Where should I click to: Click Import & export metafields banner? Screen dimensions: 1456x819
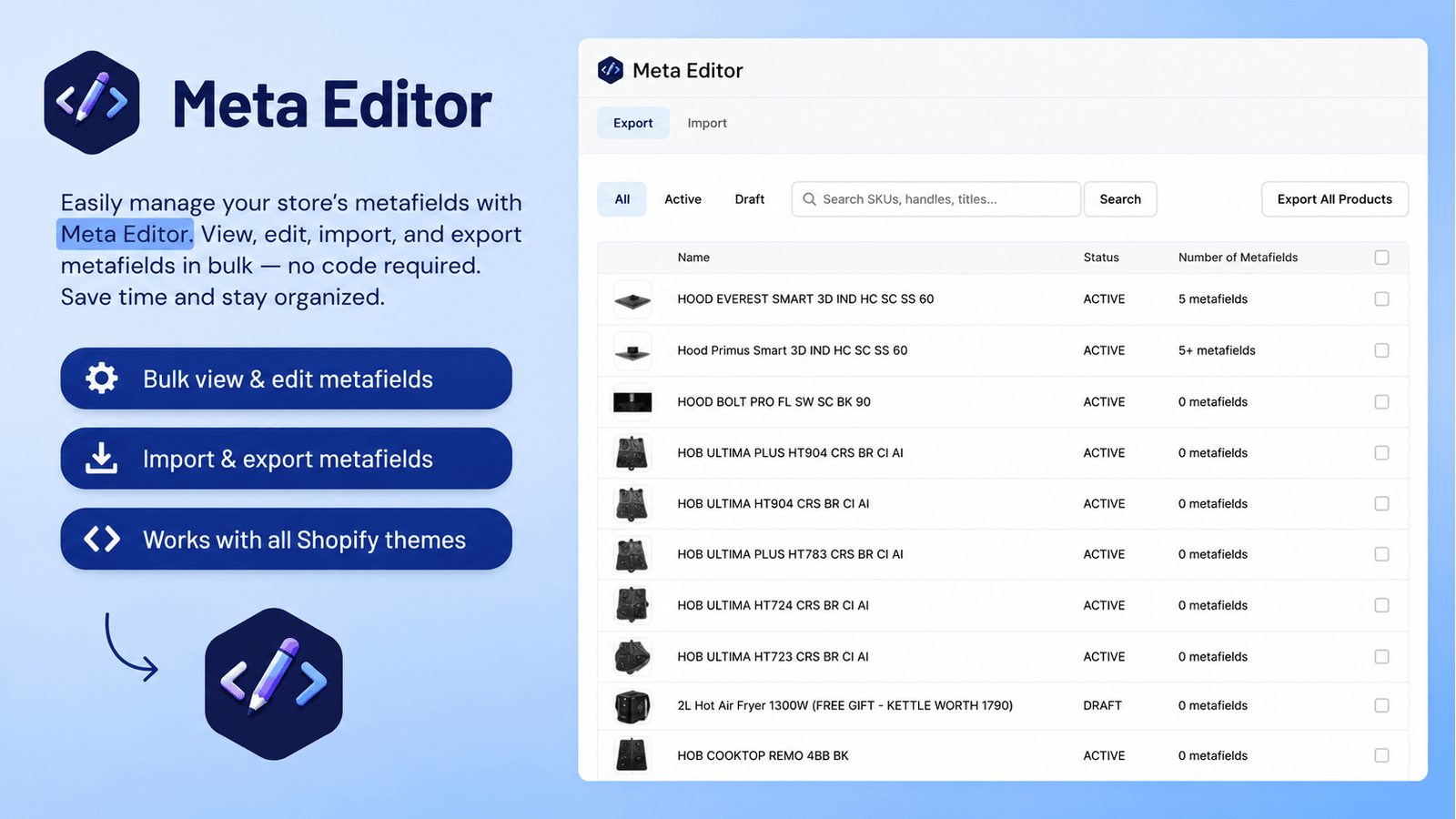click(286, 459)
